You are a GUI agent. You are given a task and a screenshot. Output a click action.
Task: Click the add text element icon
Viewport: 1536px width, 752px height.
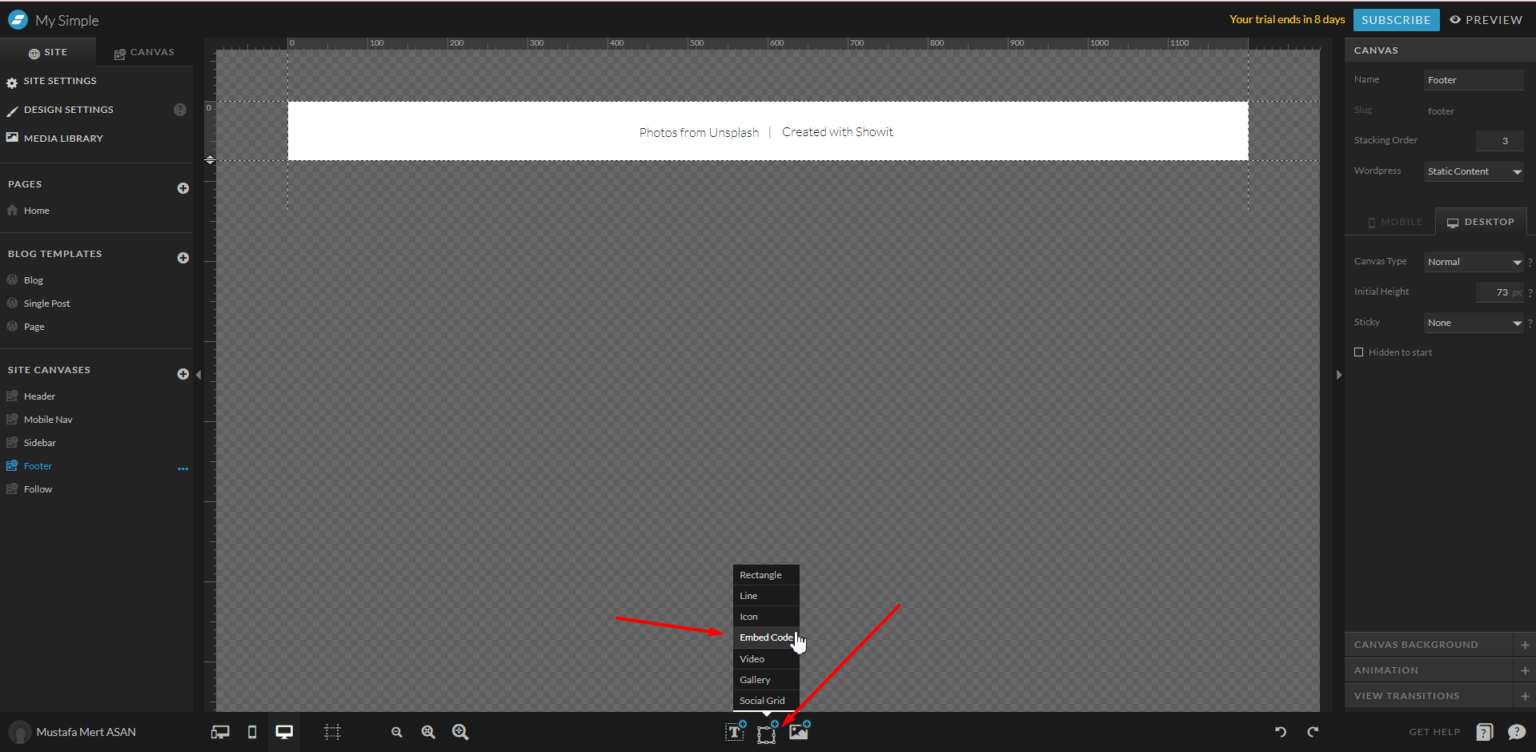click(734, 731)
